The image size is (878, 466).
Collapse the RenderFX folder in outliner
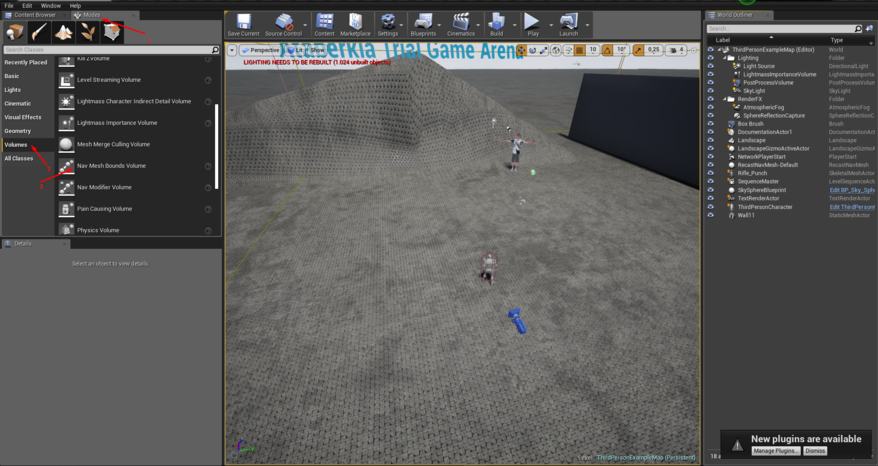pyautogui.click(x=725, y=99)
